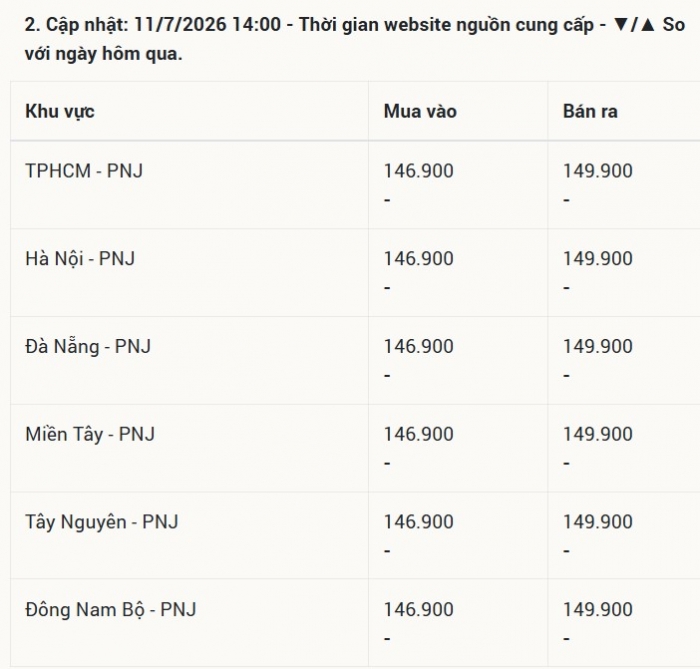The image size is (700, 669).
Task: Select the 'TPHCM - PNJ' row label
Action: click(84, 171)
